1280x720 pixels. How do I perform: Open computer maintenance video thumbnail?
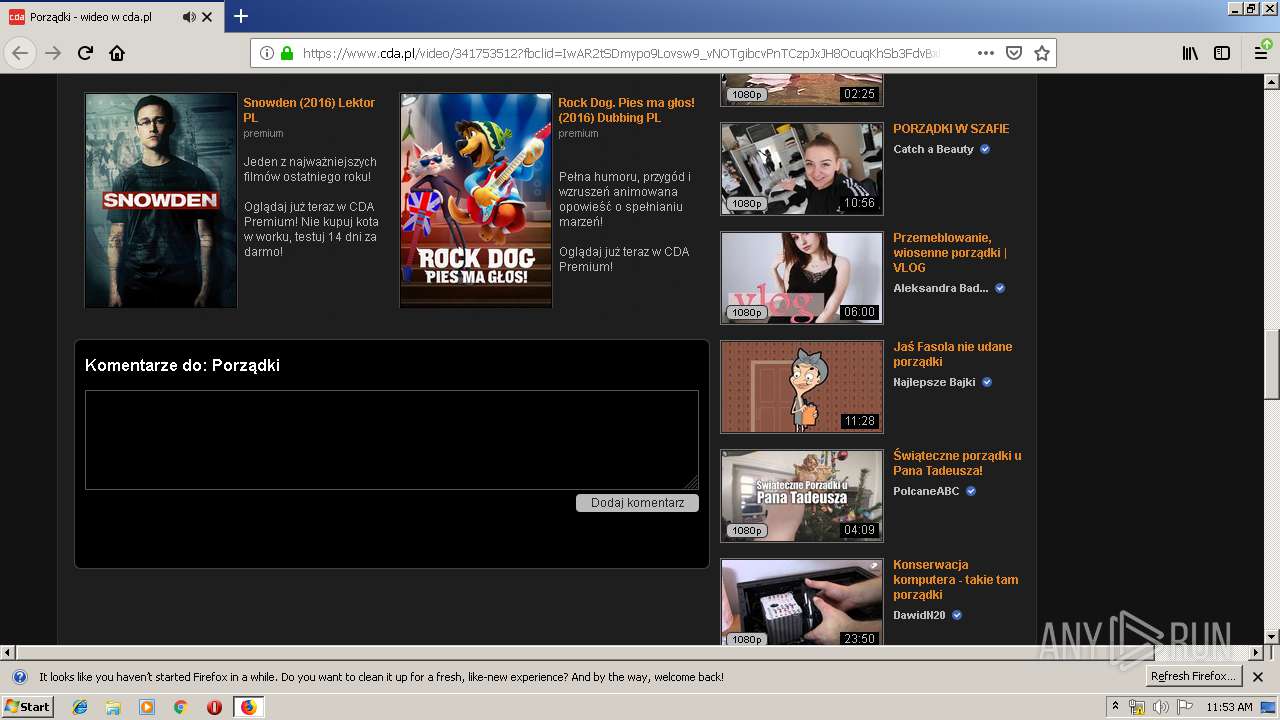[x=802, y=602]
